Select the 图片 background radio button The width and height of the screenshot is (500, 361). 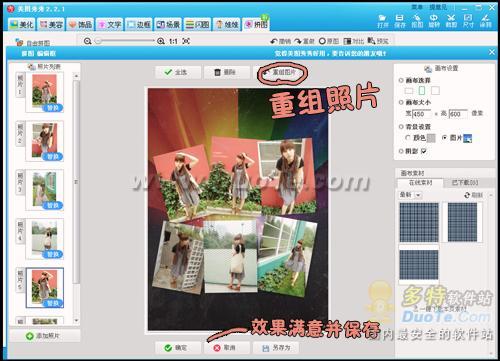[444, 137]
